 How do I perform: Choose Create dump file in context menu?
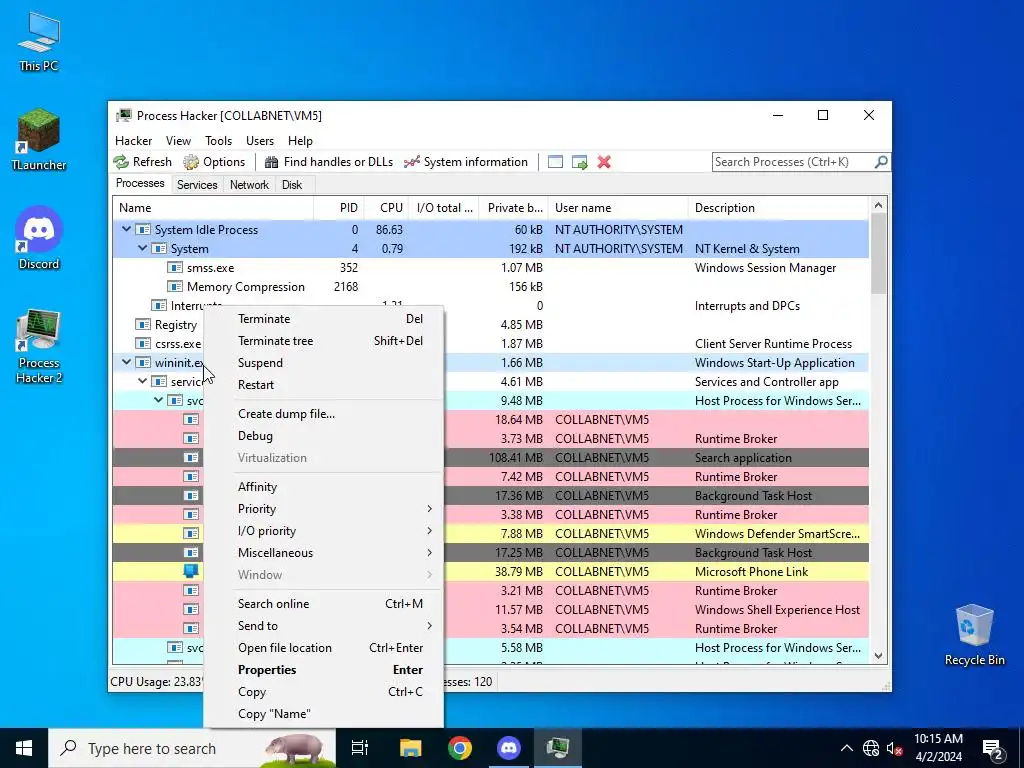324,414
